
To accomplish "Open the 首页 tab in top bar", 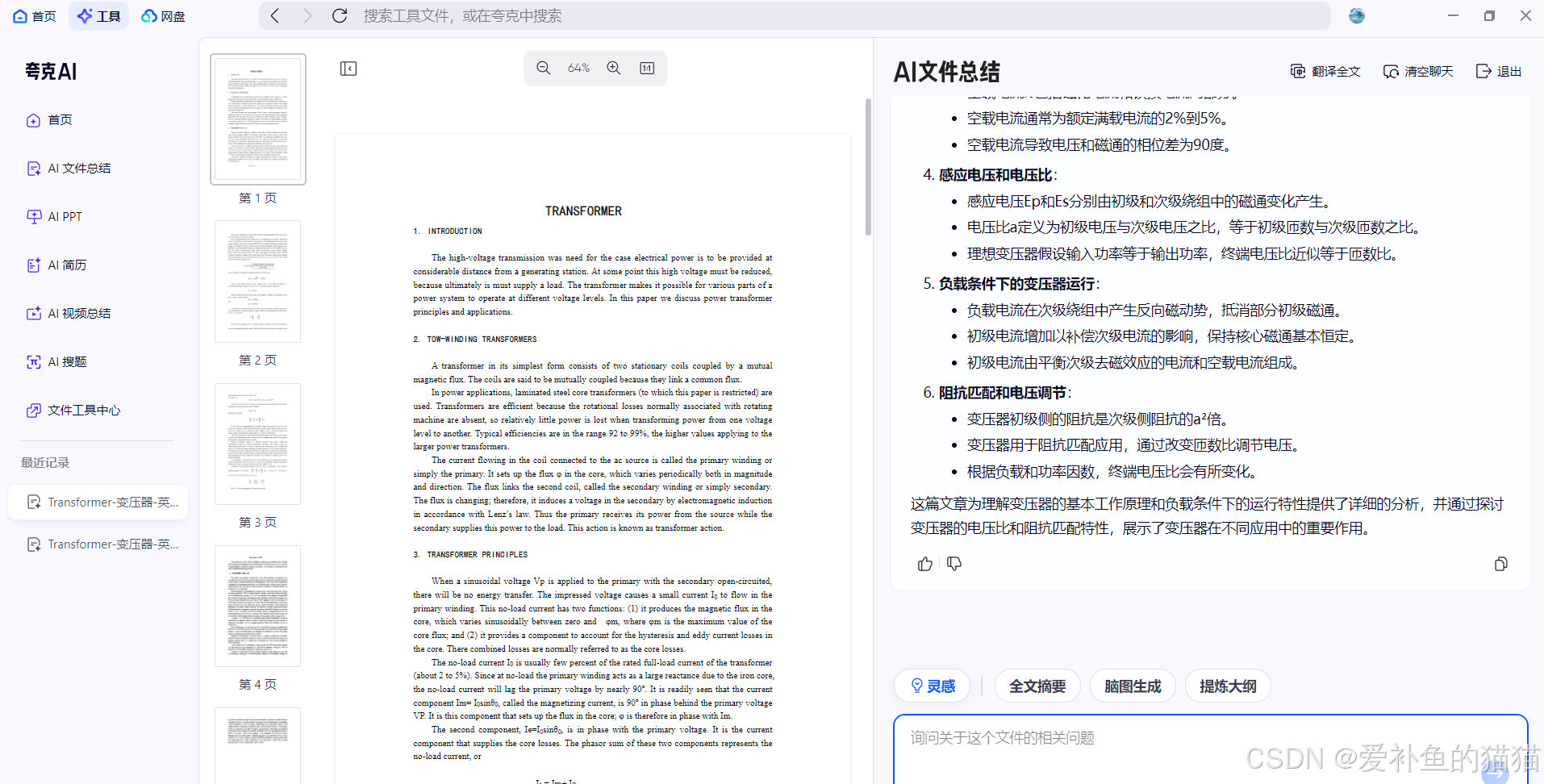I will (34, 16).
